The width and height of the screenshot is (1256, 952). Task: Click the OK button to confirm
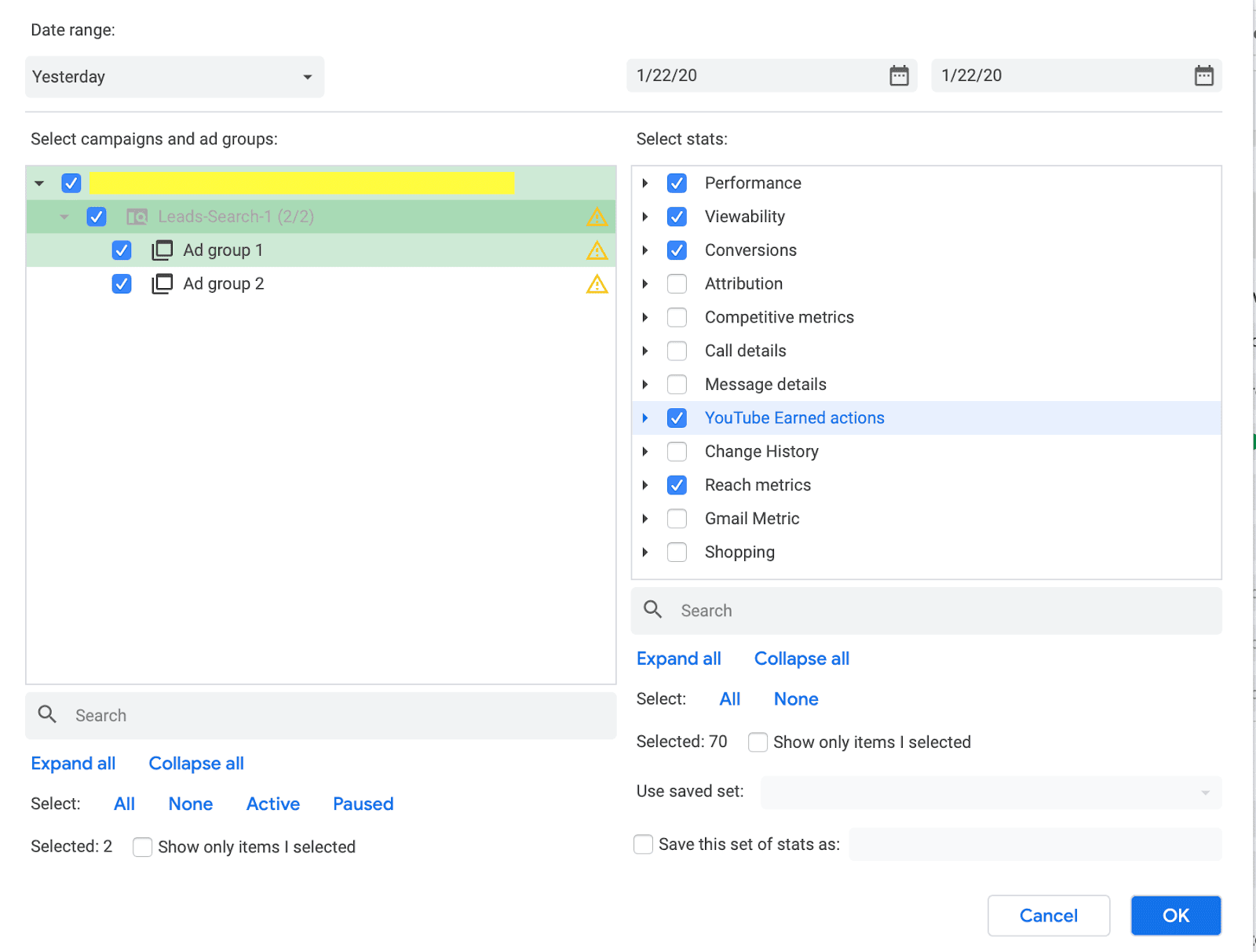click(x=1175, y=915)
